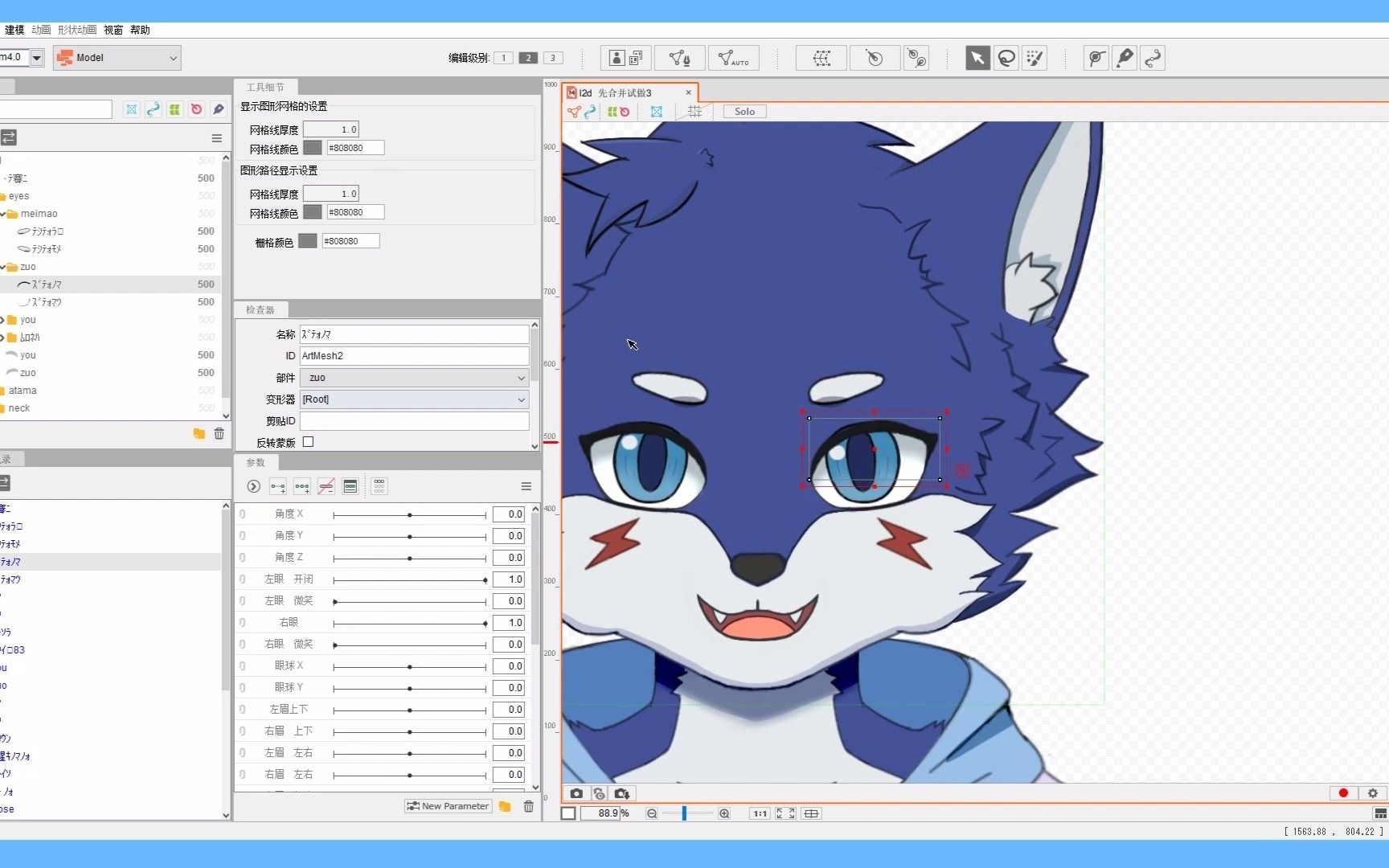Toggle key lock for 左眼 开闭 parameter

[x=242, y=579]
